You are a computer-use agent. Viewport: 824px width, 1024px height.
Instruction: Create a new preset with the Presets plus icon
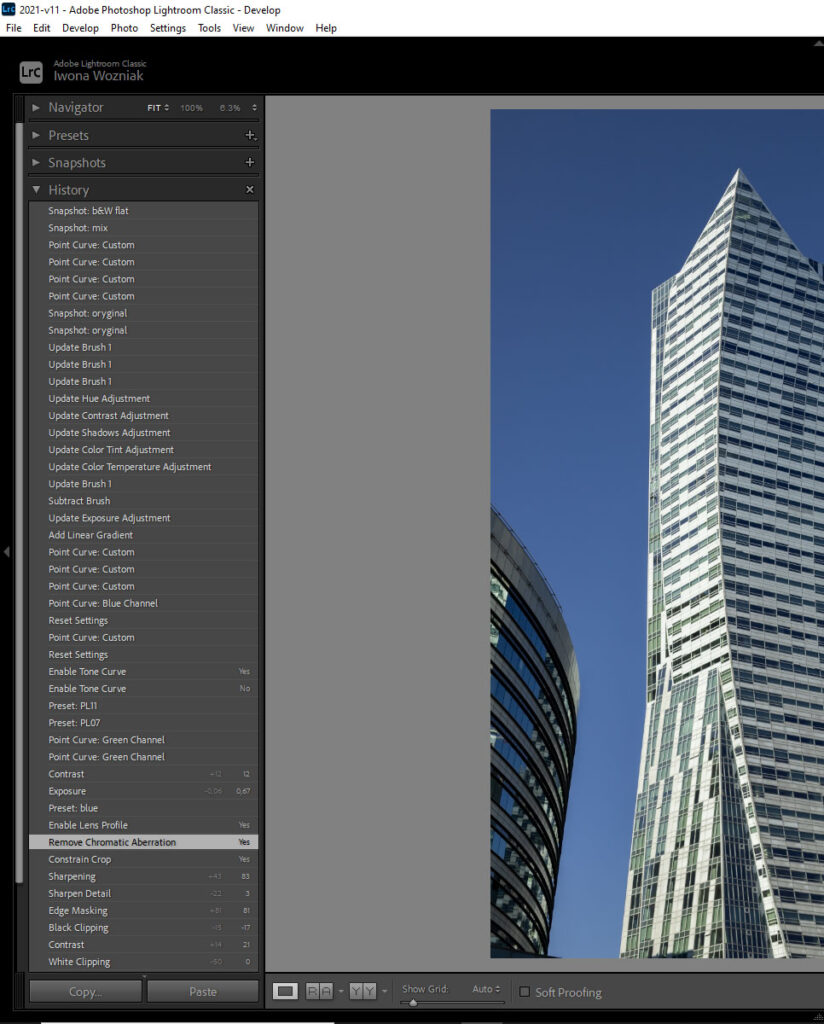coord(251,134)
